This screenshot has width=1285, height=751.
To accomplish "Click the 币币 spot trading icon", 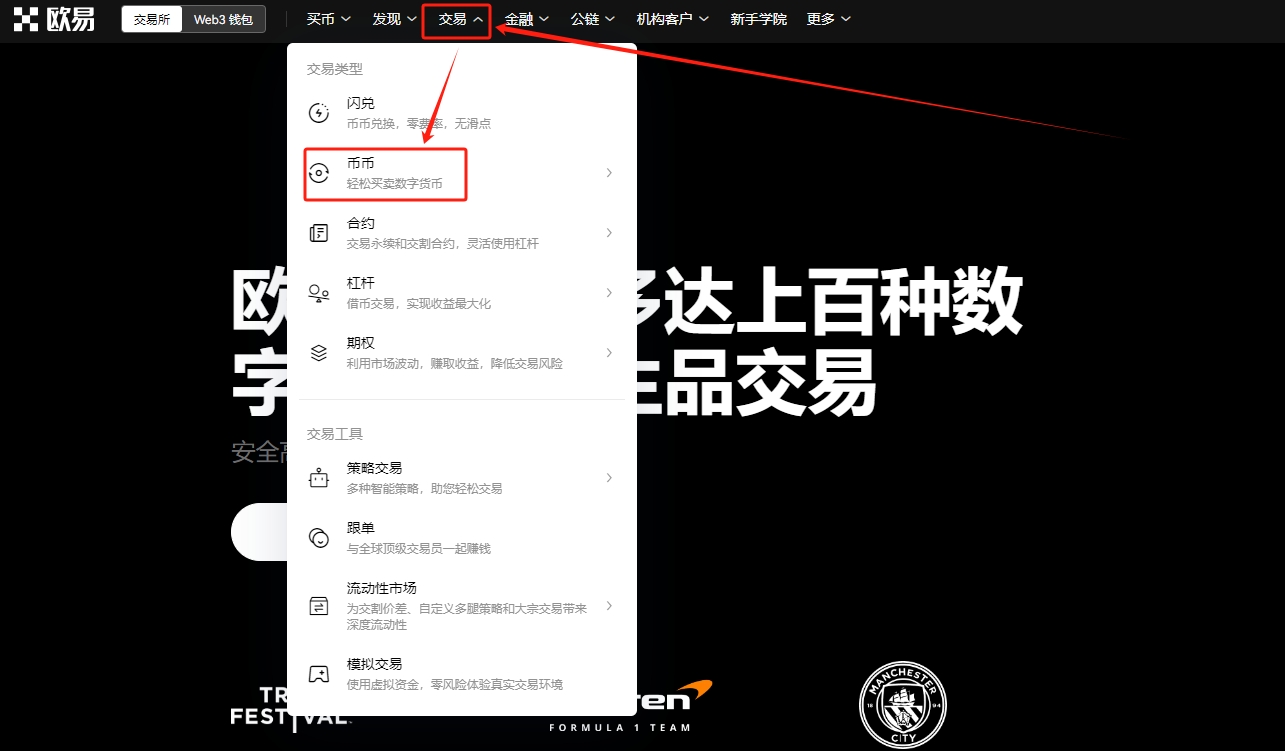I will point(319,173).
